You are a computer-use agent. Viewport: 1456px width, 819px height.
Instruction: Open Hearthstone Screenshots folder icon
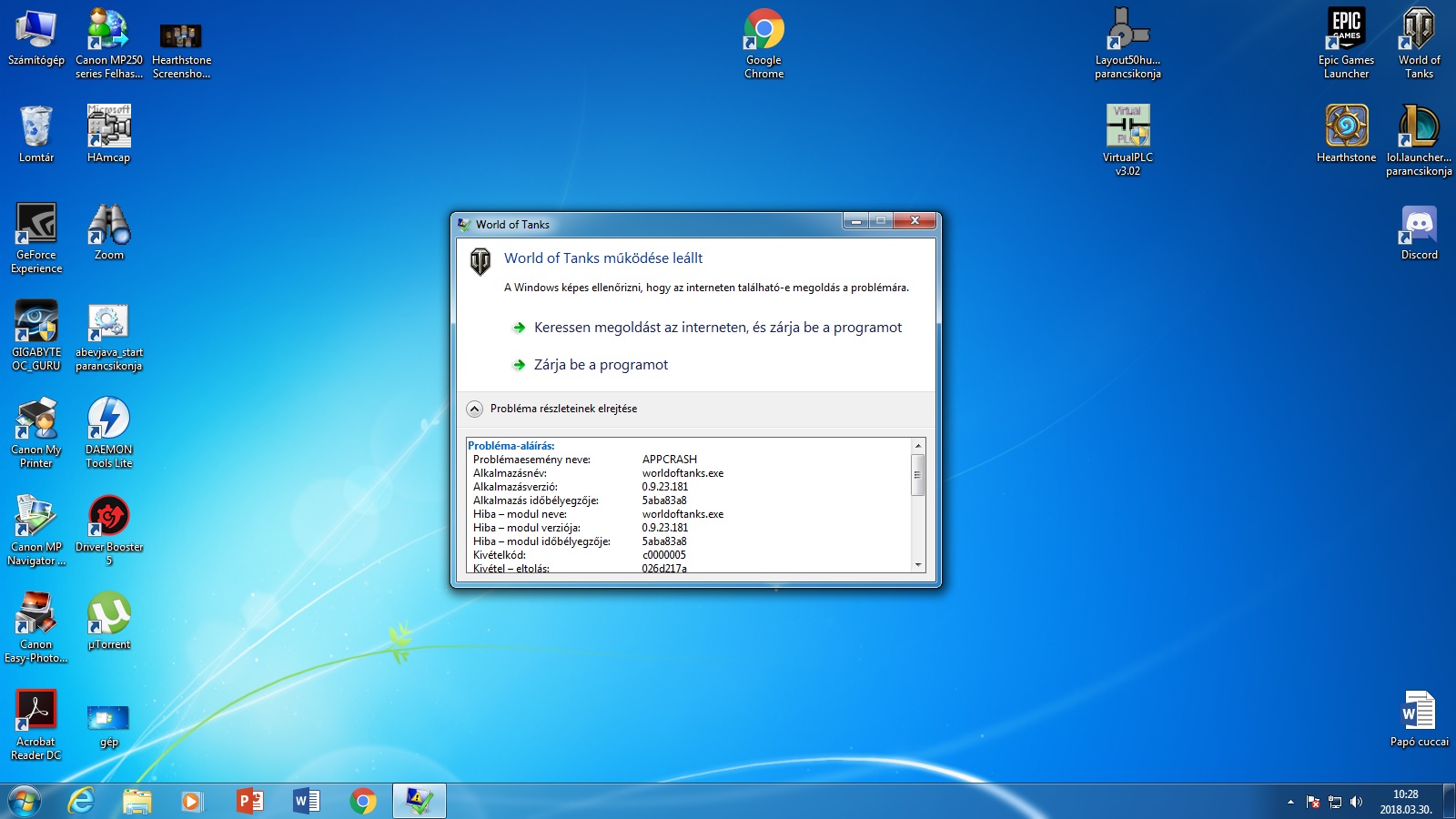point(181,50)
